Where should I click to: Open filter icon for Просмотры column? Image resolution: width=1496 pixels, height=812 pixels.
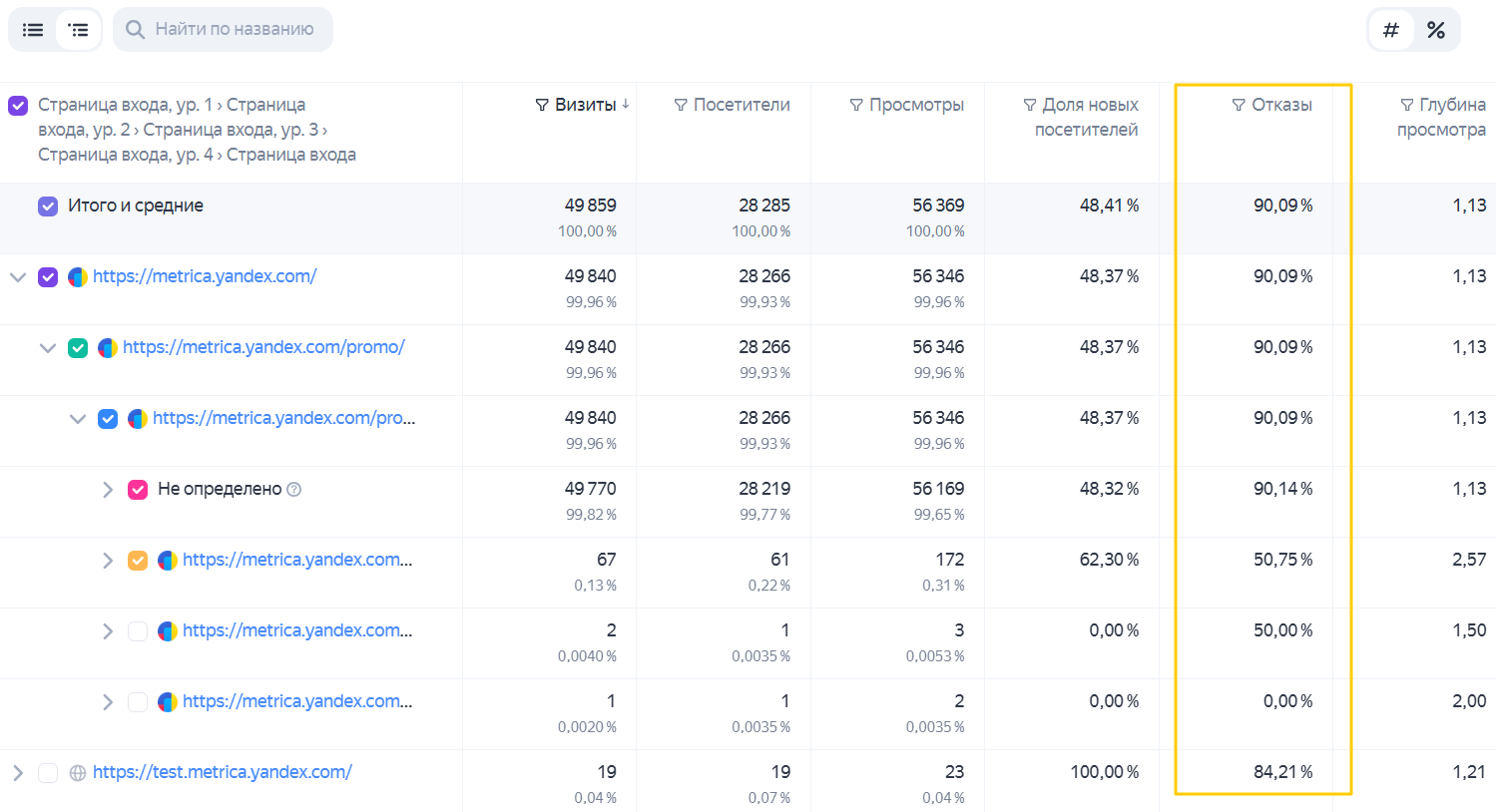[856, 105]
